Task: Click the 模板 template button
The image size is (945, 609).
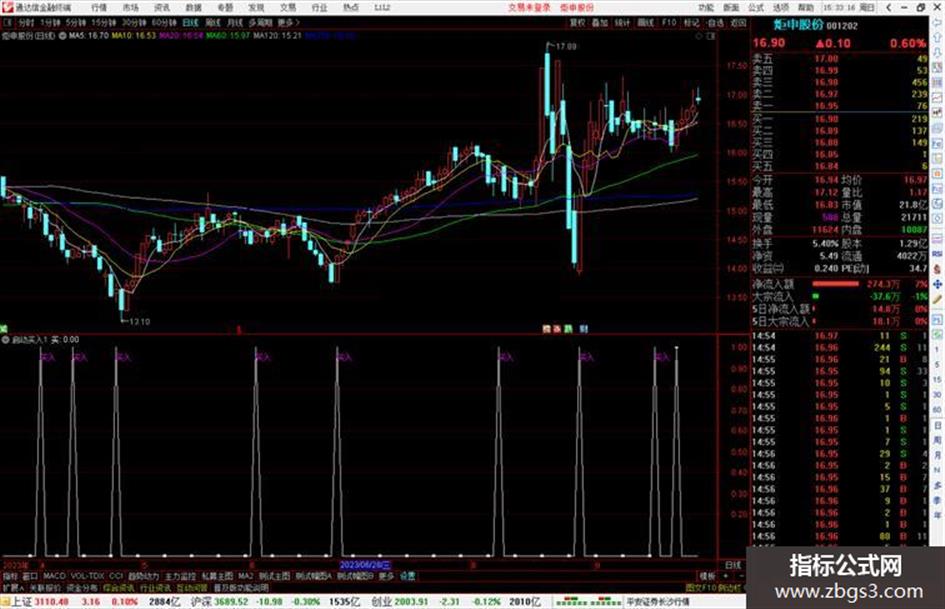Action: (707, 576)
